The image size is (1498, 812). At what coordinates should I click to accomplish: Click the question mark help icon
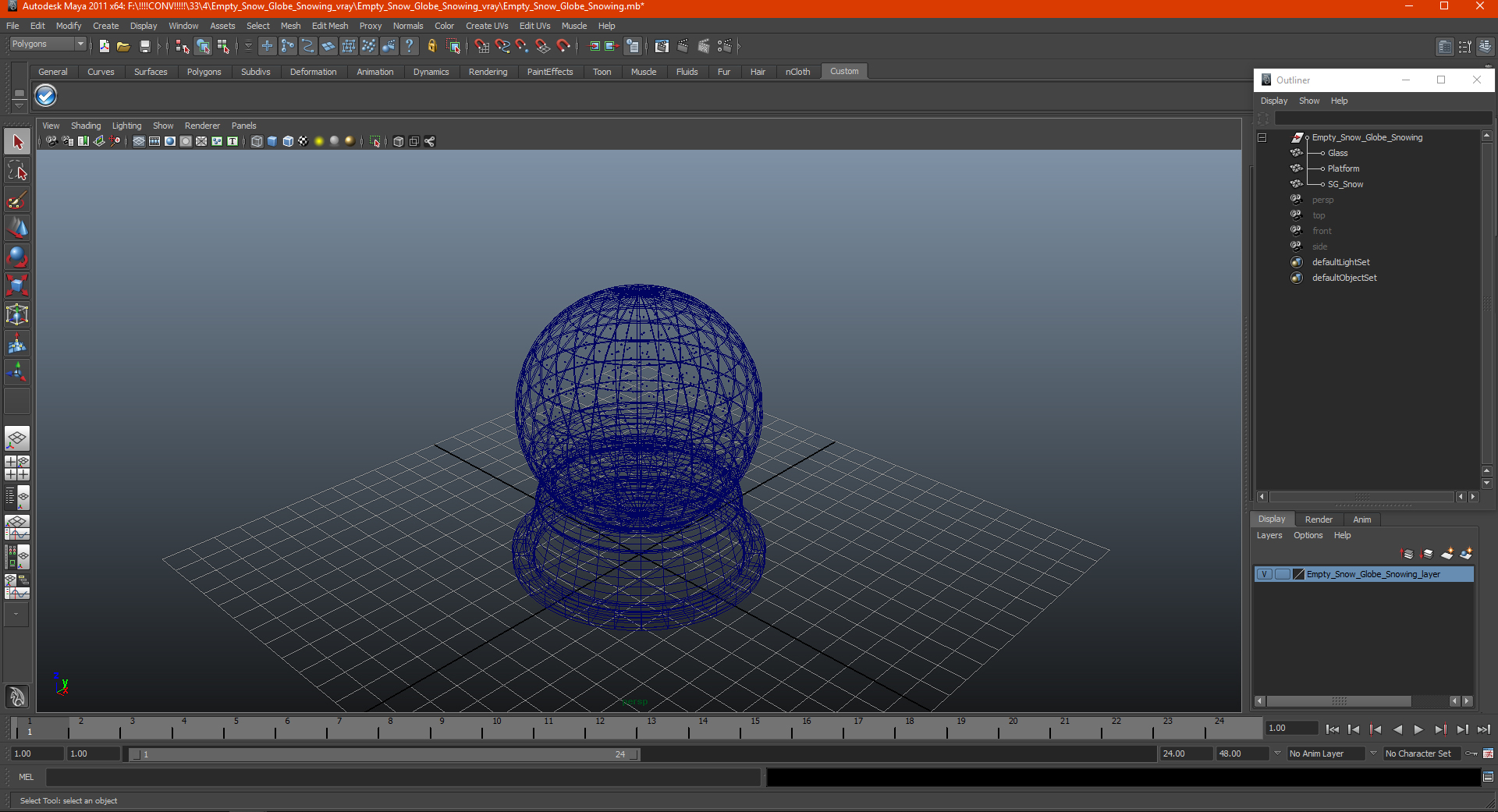409,46
